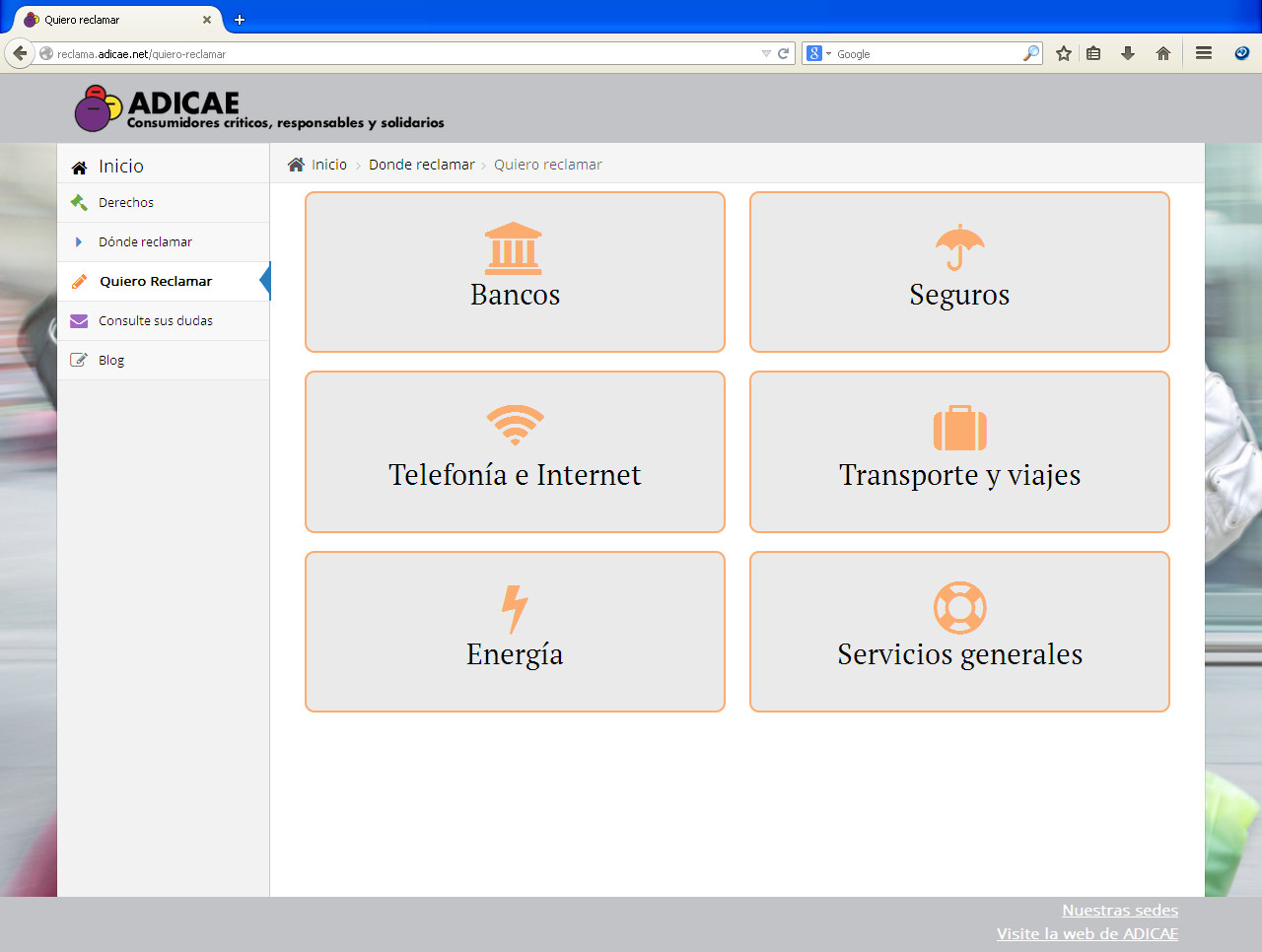Open the URL history dropdown arrow
Viewport: 1262px width, 952px height.
(766, 53)
